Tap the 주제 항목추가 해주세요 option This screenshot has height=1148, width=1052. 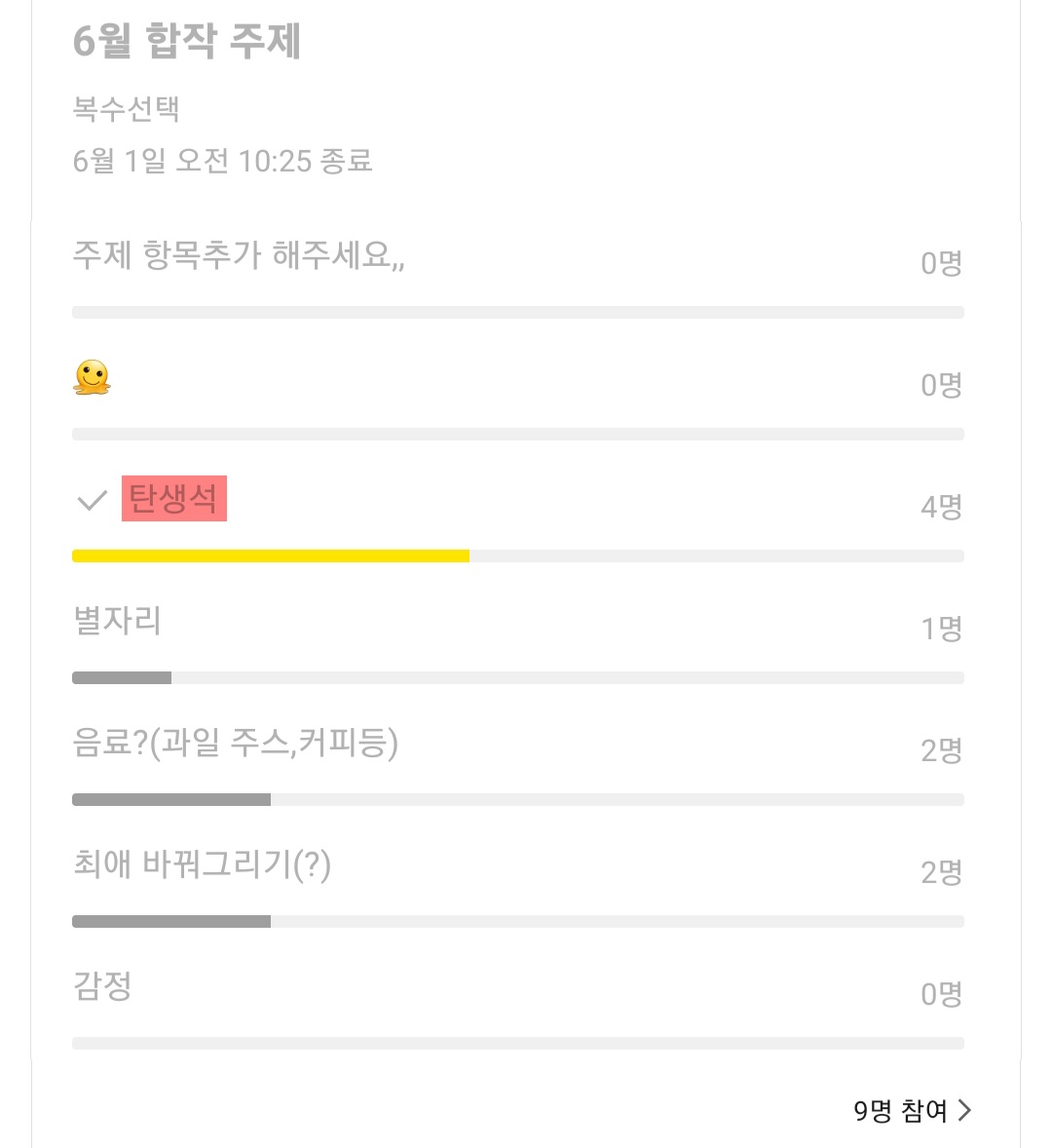click(239, 255)
